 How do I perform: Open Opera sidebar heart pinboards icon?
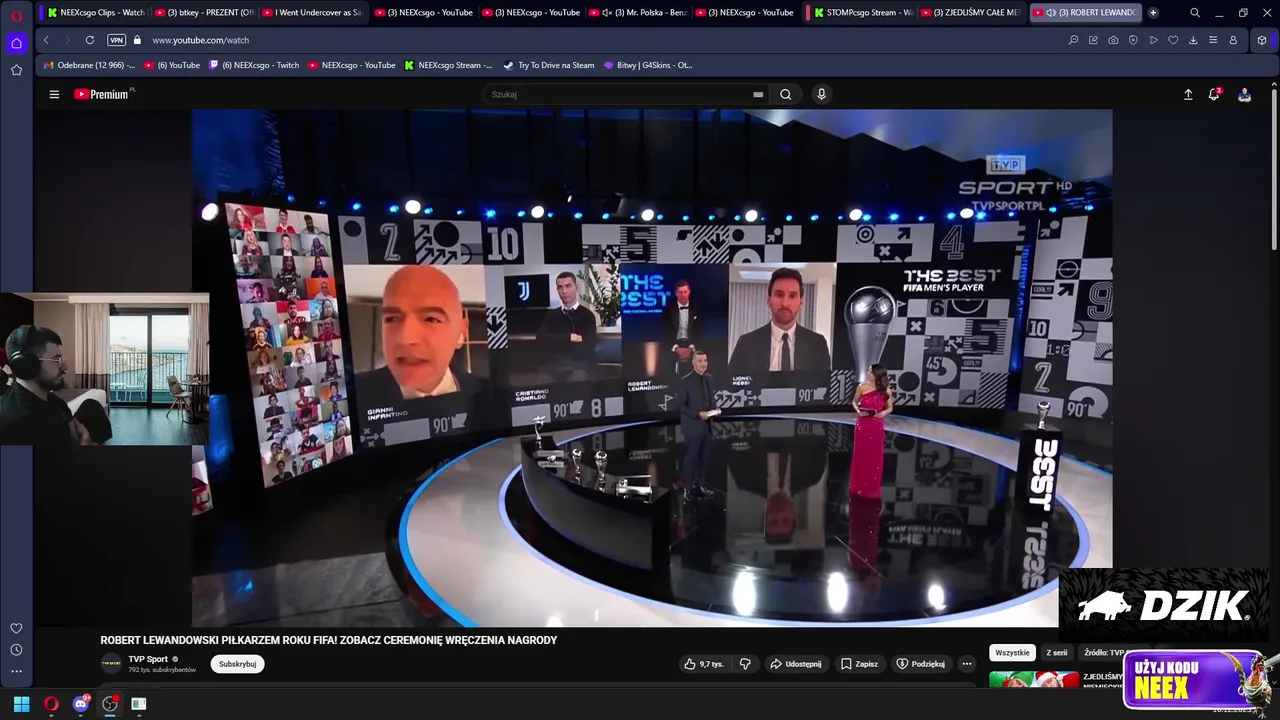coord(16,628)
